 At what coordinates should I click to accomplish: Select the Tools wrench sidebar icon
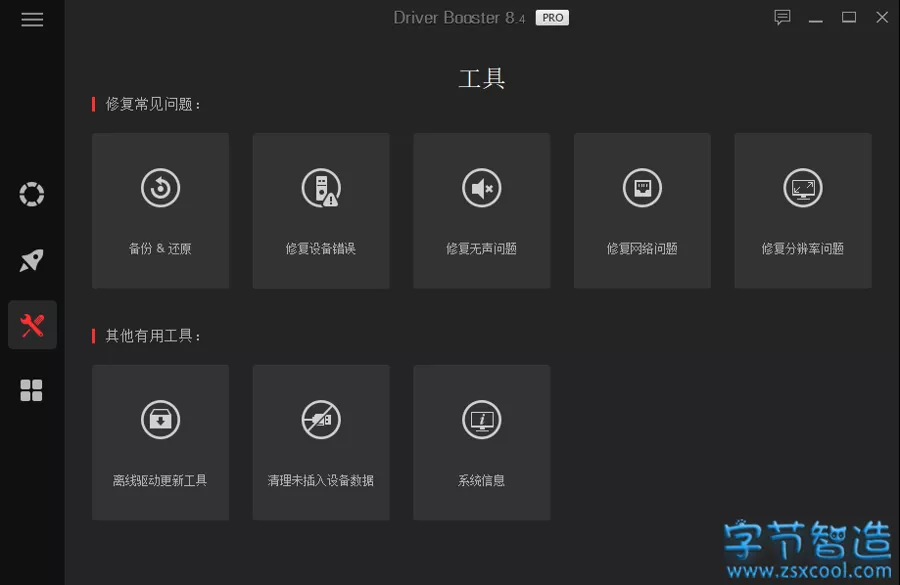pyautogui.click(x=32, y=325)
